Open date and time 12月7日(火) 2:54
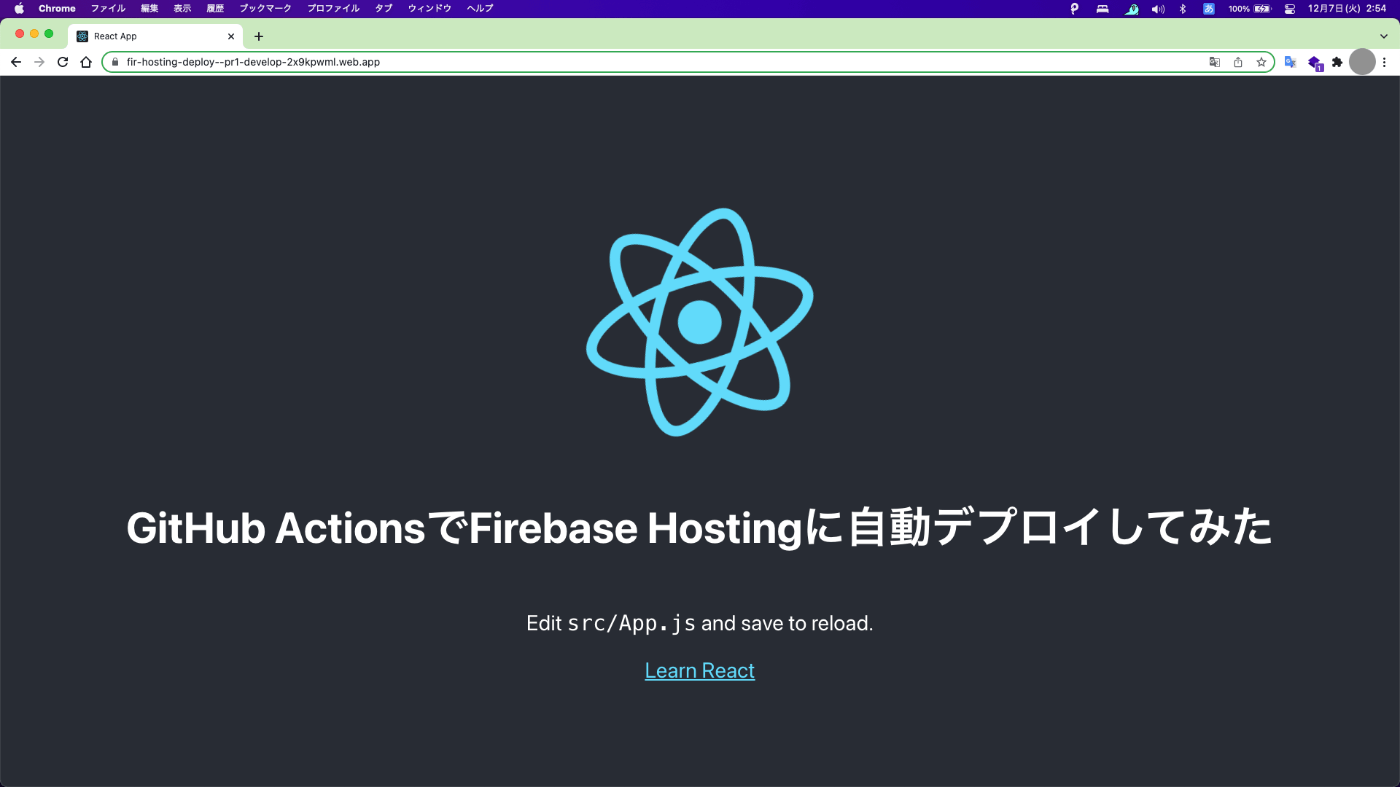Viewport: 1400px width, 787px height. [x=1346, y=8]
